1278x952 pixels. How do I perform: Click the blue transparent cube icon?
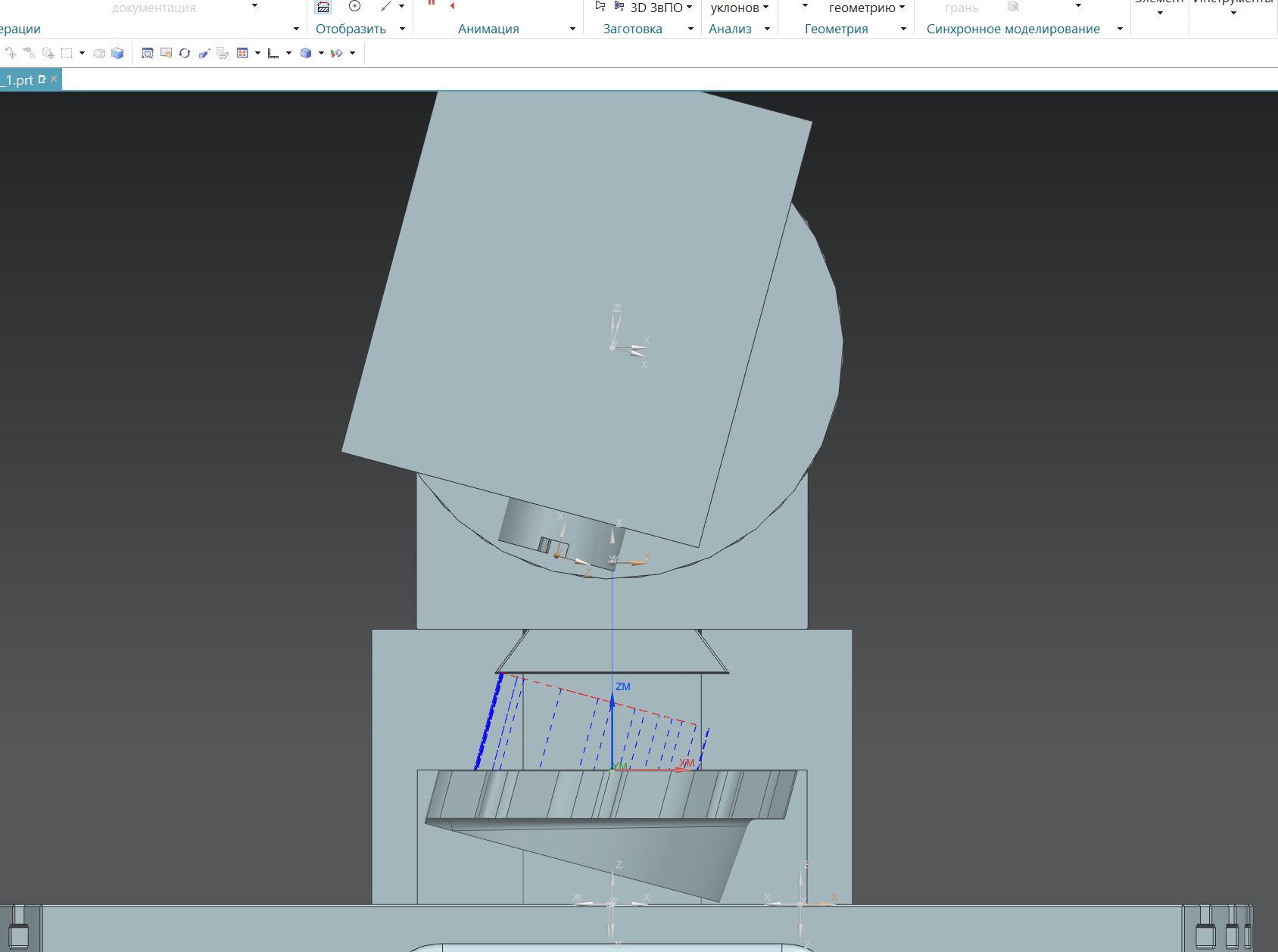click(117, 53)
